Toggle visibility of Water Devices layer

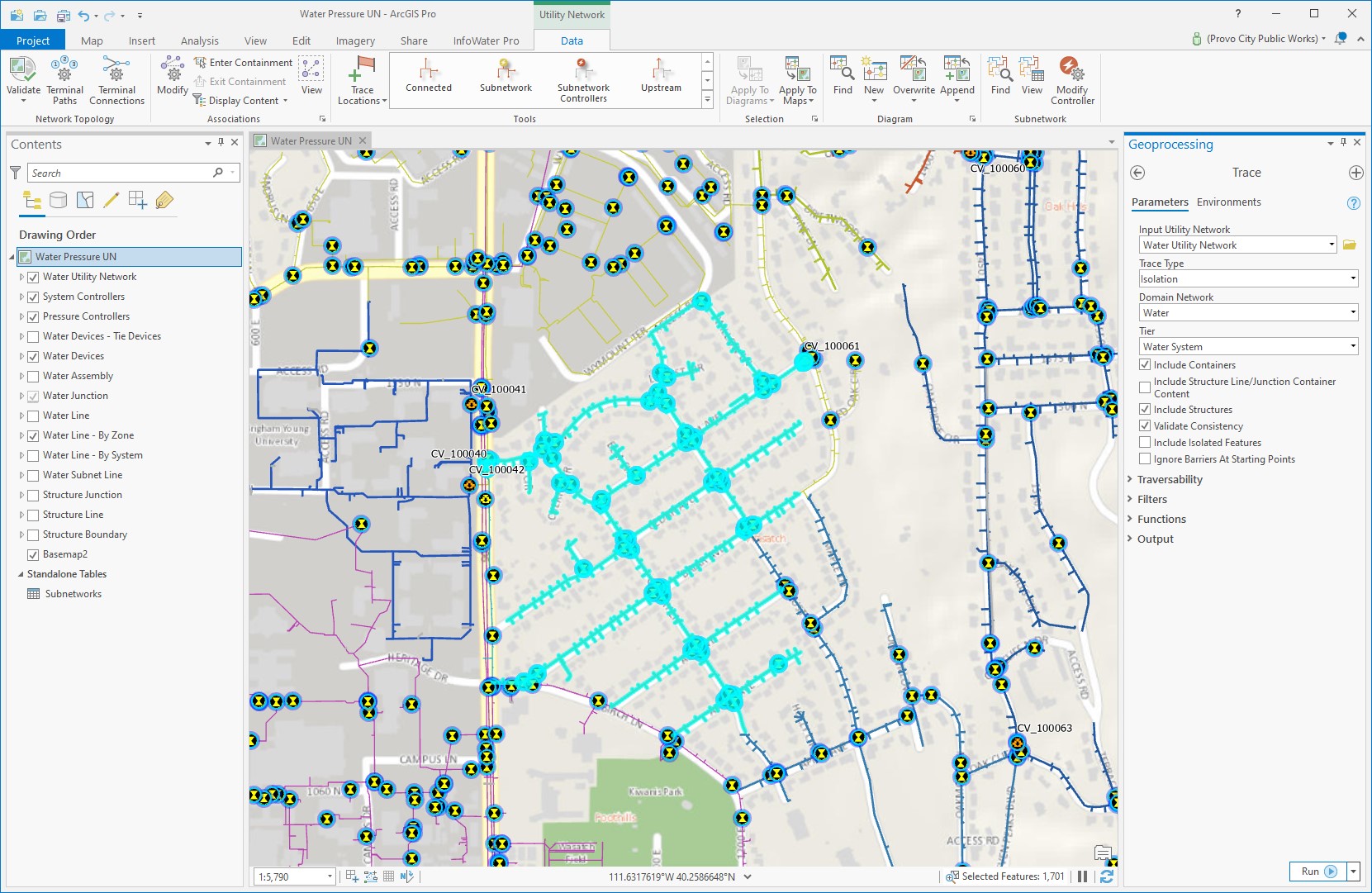32,356
